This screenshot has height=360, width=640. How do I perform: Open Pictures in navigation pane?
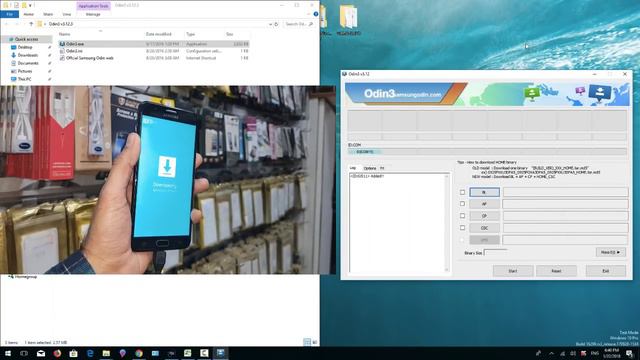click(25, 71)
